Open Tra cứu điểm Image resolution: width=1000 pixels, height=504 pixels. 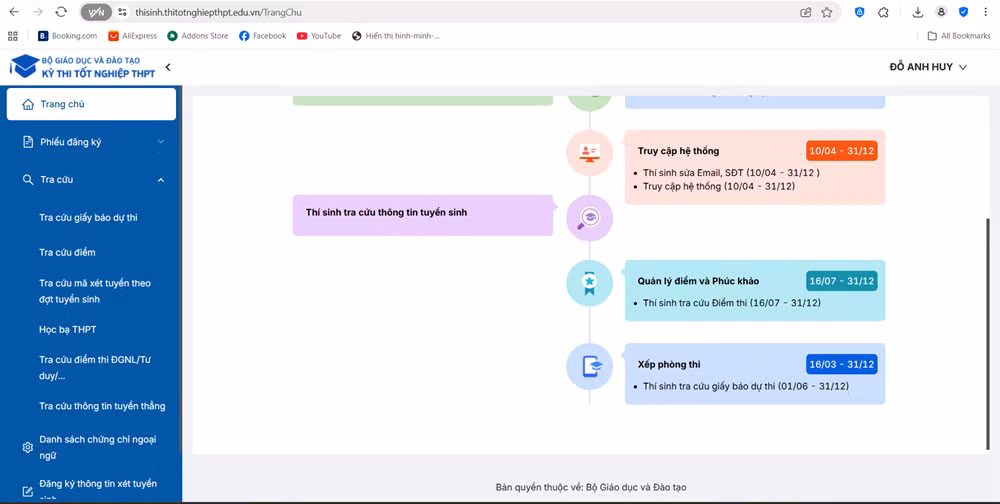pos(67,252)
